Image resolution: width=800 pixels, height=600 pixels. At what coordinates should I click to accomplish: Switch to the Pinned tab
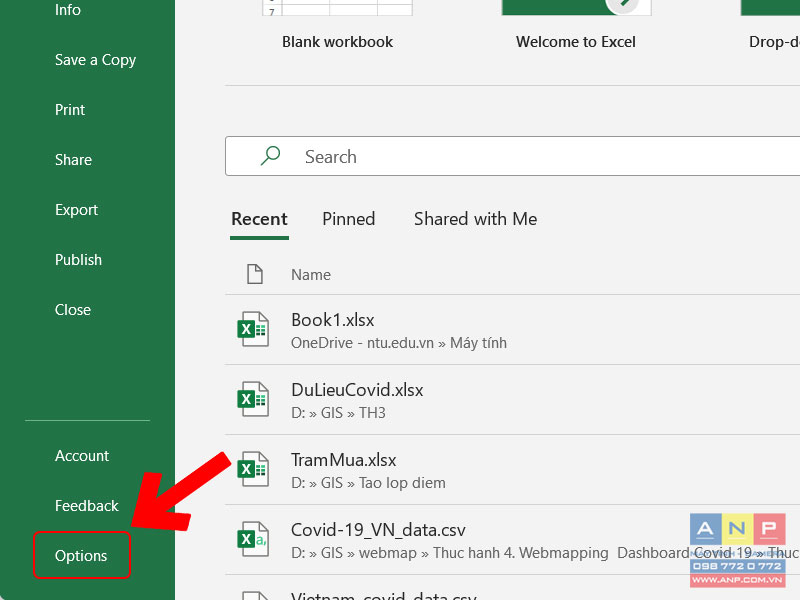point(348,219)
